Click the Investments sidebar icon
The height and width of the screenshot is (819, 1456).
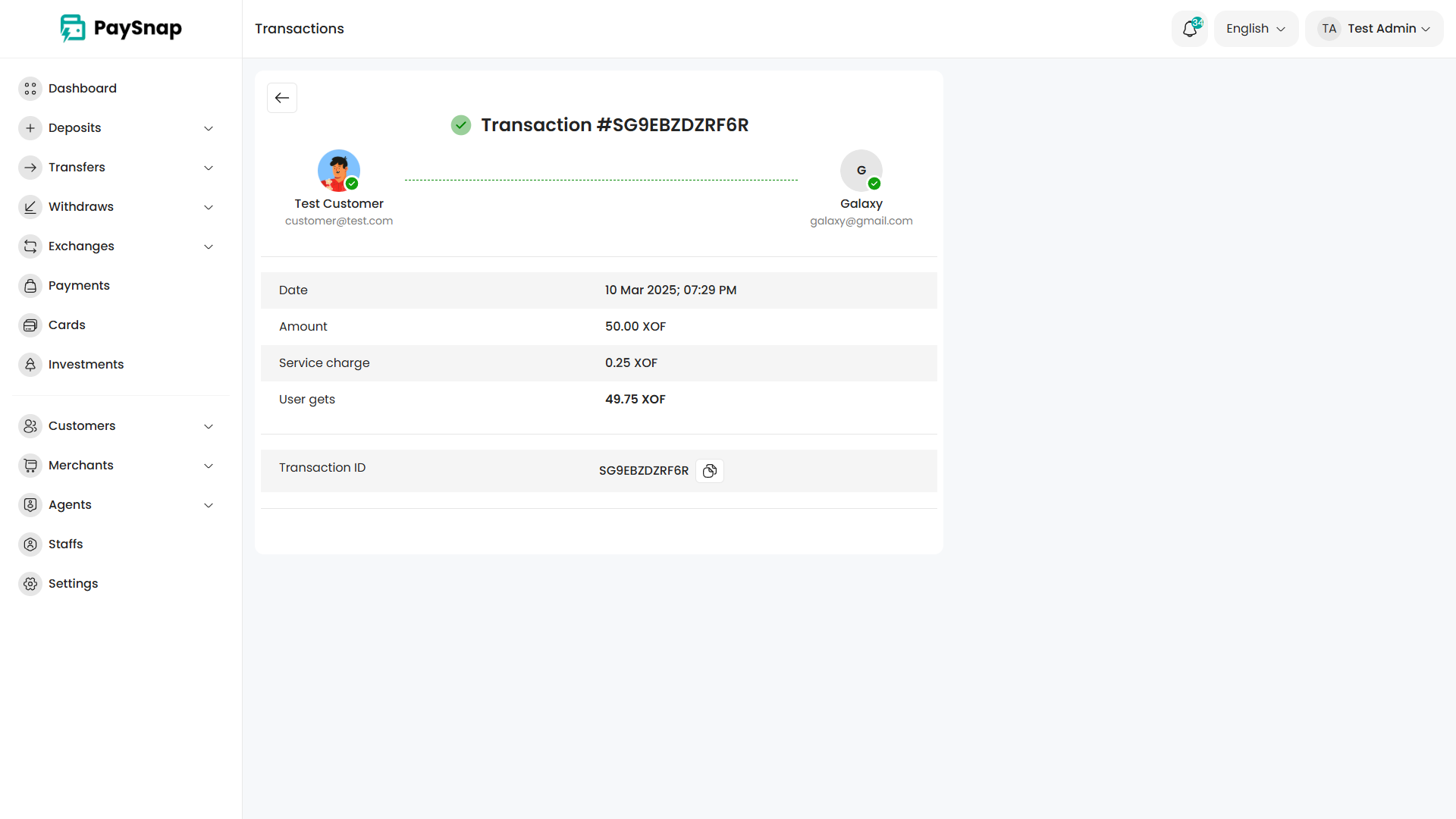point(30,365)
